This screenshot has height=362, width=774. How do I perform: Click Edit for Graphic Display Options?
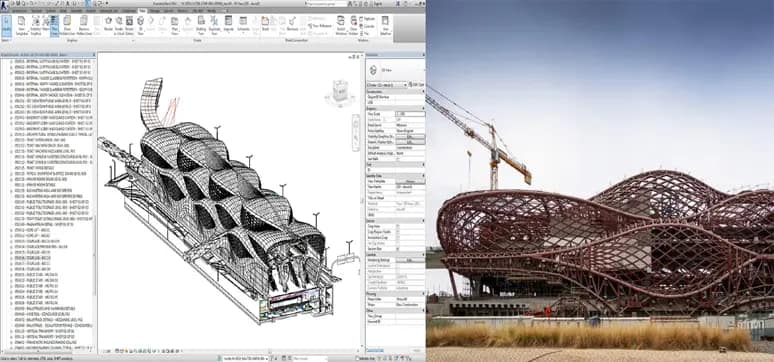(x=409, y=142)
